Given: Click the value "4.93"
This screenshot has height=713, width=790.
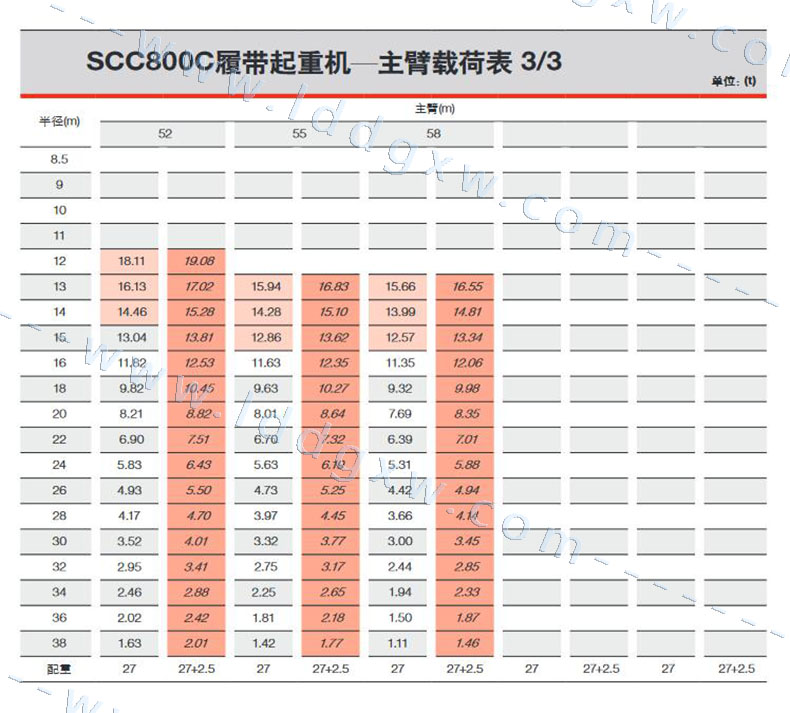Looking at the screenshot, I should pyautogui.click(x=129, y=490).
